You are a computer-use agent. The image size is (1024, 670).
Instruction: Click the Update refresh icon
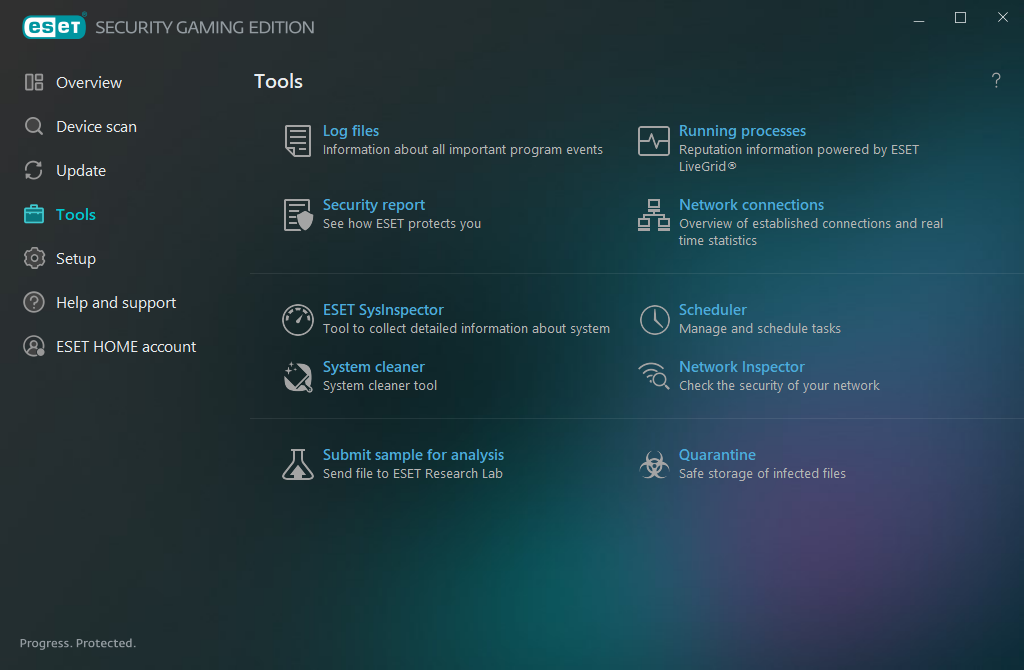(x=34, y=170)
